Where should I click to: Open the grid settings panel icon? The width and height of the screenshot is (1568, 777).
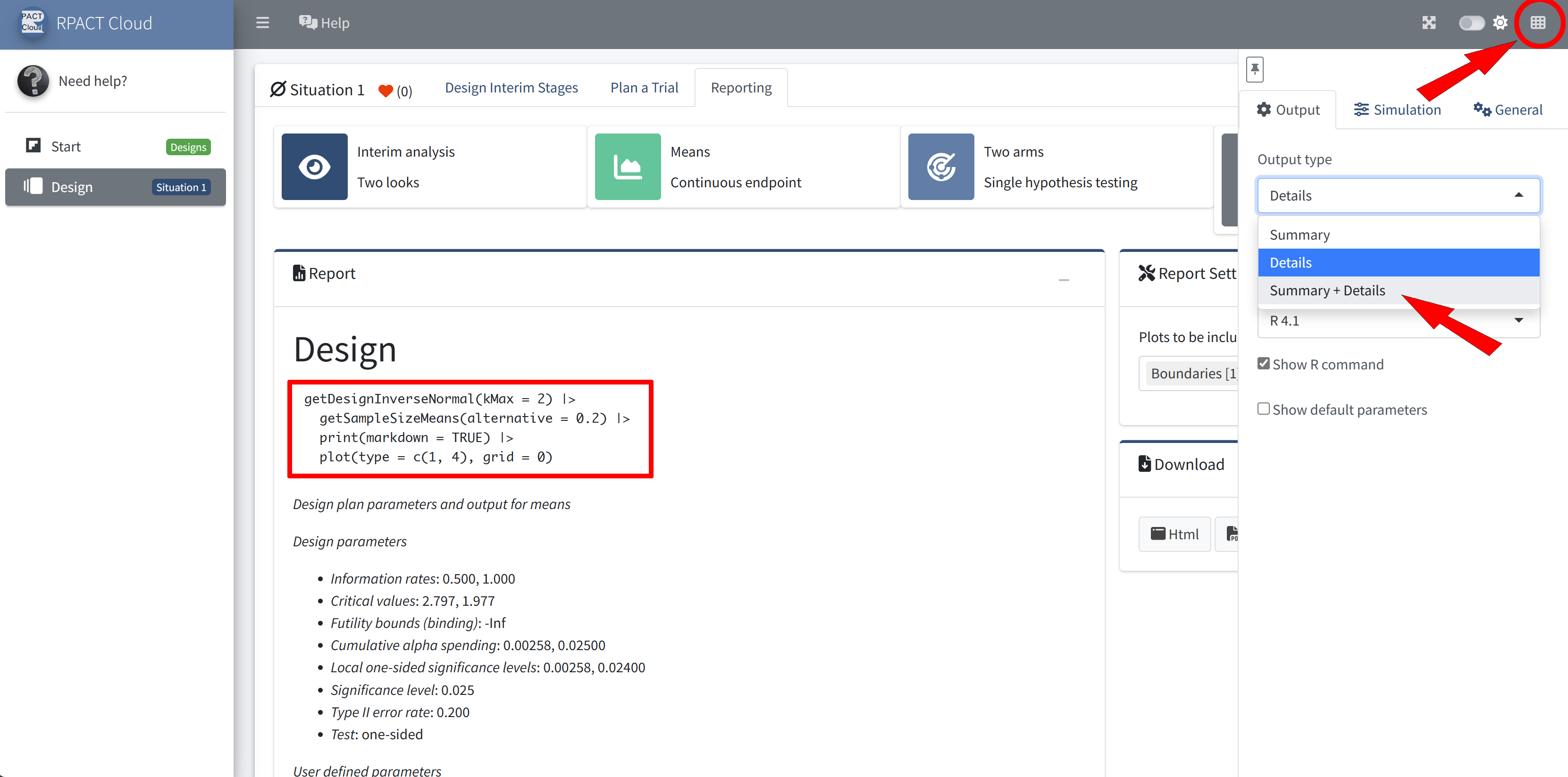click(x=1538, y=23)
